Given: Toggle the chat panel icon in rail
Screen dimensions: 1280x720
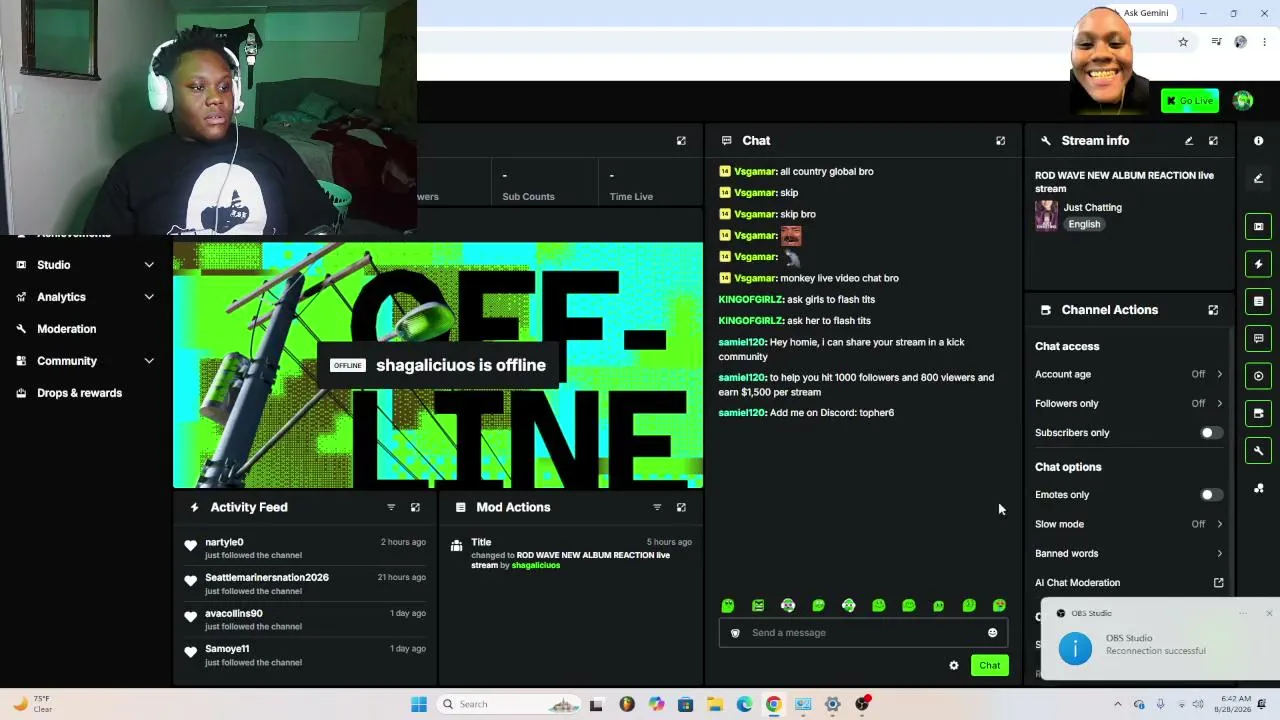Looking at the screenshot, I should [x=1258, y=338].
